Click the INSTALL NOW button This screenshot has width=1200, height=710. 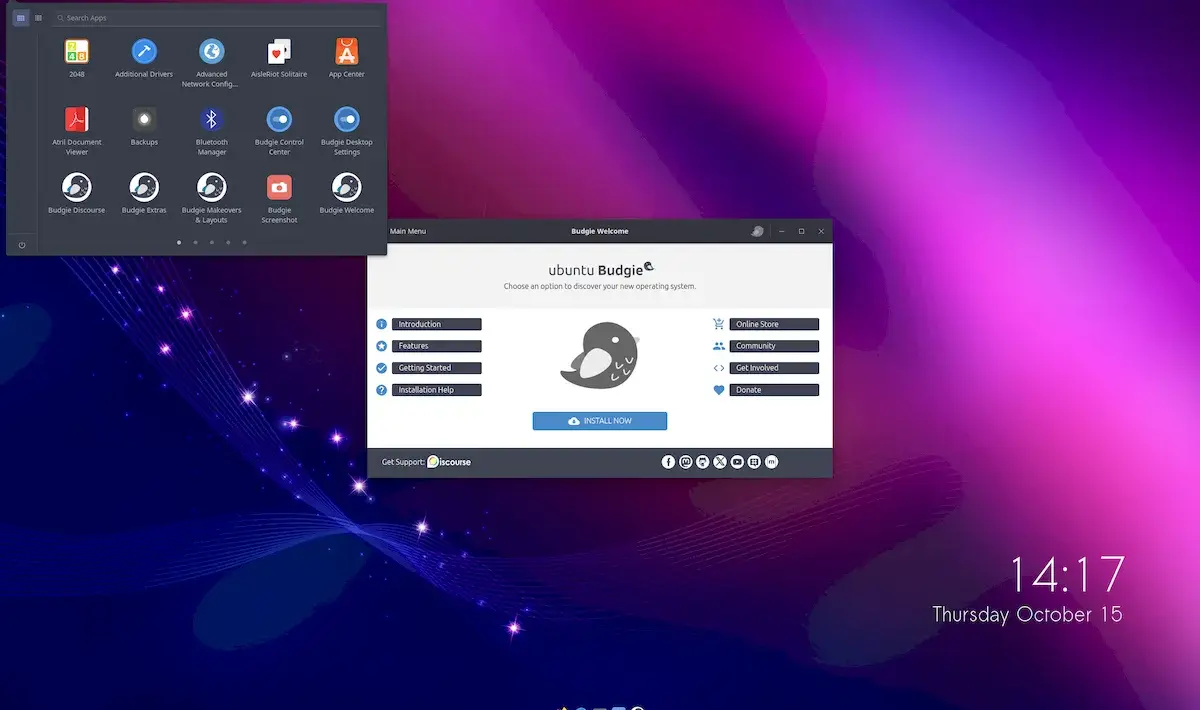point(600,421)
